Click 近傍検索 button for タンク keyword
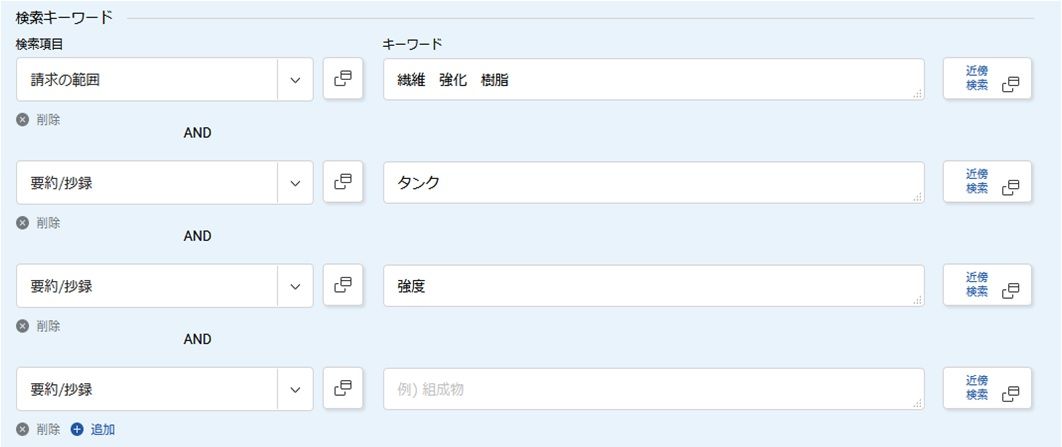Viewport: 1062px width, 447px height. click(987, 182)
